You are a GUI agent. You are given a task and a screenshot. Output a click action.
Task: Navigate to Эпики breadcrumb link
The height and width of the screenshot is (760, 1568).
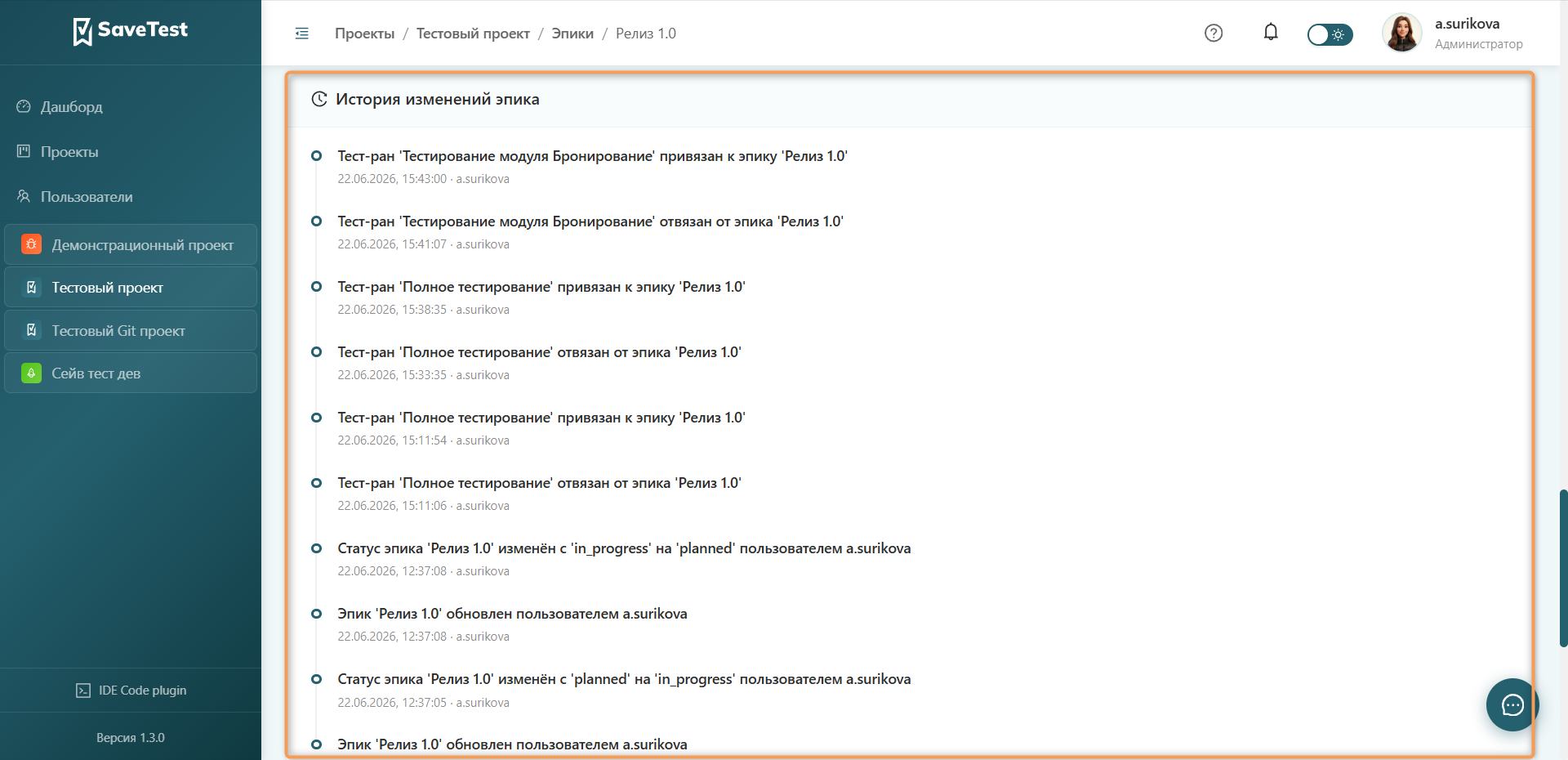[572, 34]
